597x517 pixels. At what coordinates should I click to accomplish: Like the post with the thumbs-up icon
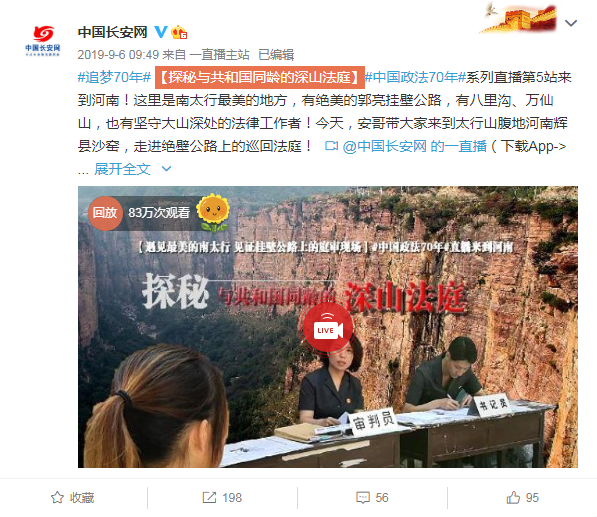(x=513, y=497)
